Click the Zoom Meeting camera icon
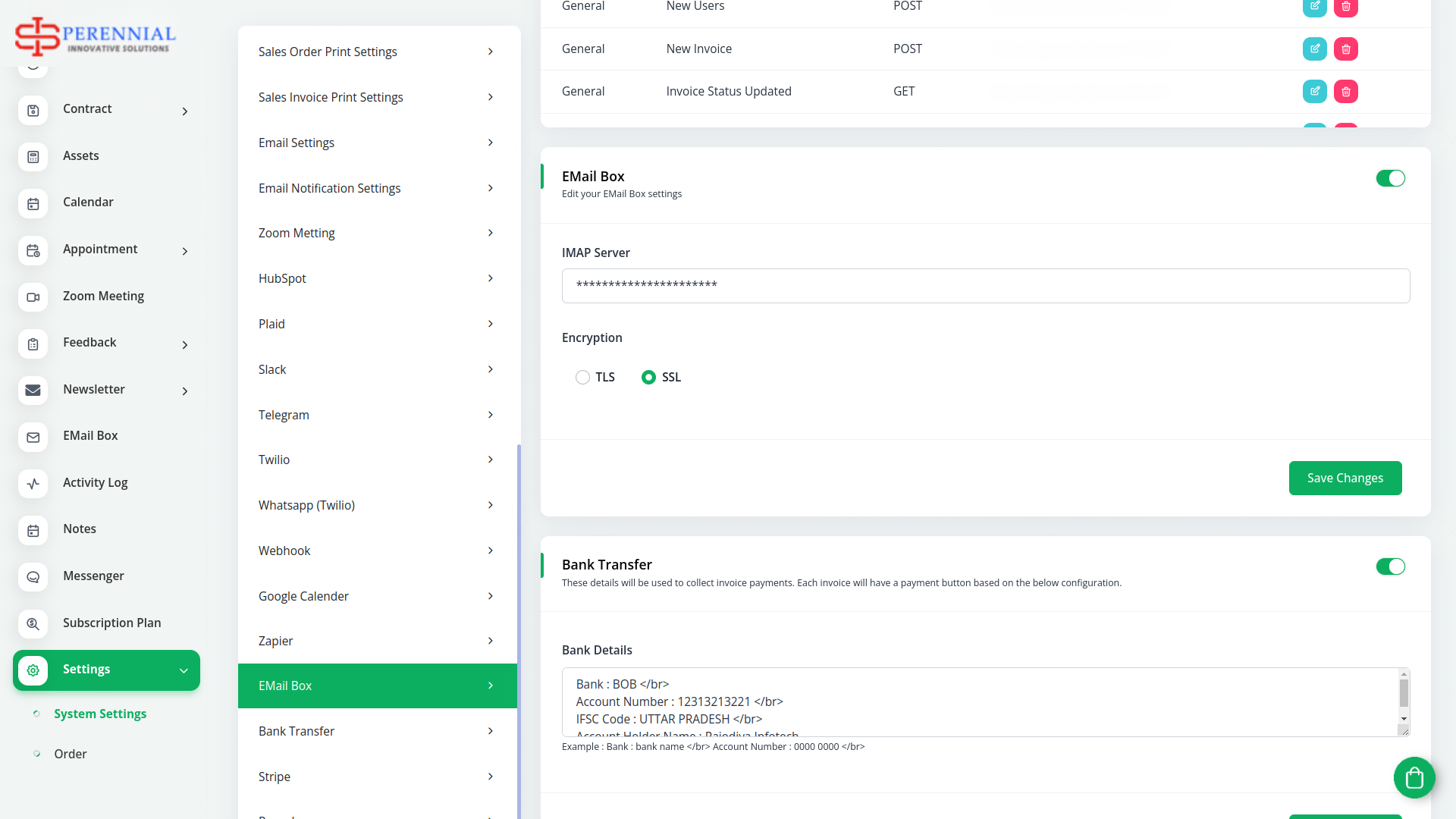 (x=33, y=297)
